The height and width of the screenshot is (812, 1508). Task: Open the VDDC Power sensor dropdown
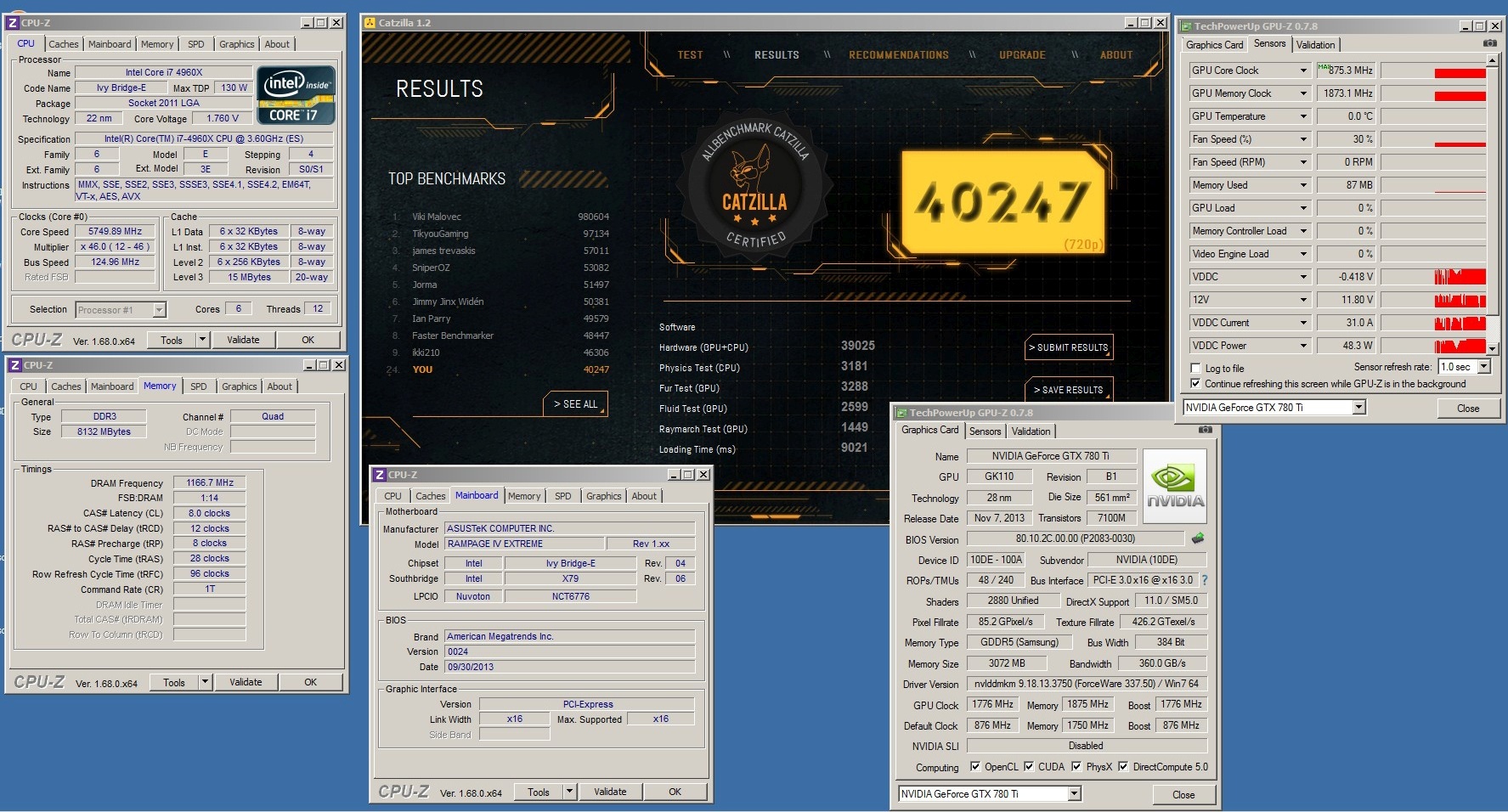coord(1303,346)
